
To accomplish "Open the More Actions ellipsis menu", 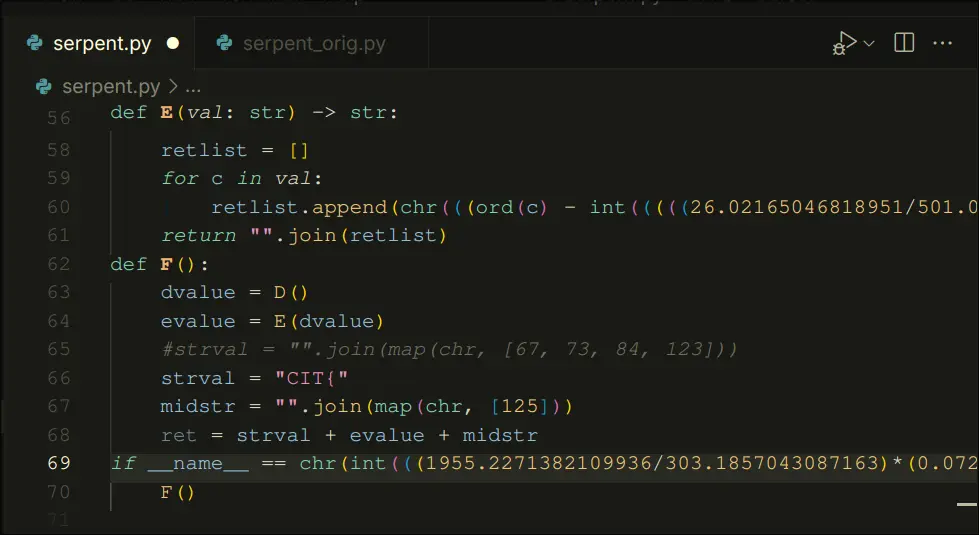I will click(x=942, y=43).
